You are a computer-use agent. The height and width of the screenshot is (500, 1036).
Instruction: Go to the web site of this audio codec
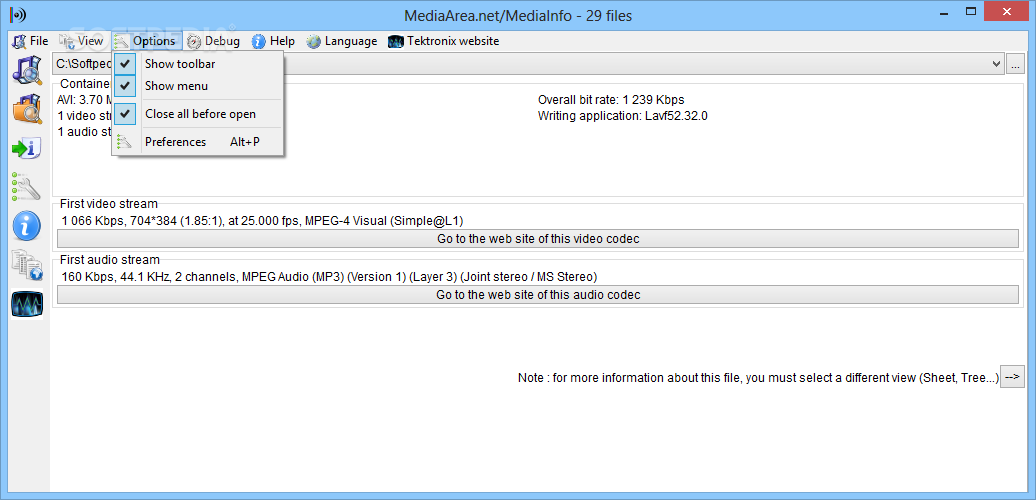click(538, 295)
